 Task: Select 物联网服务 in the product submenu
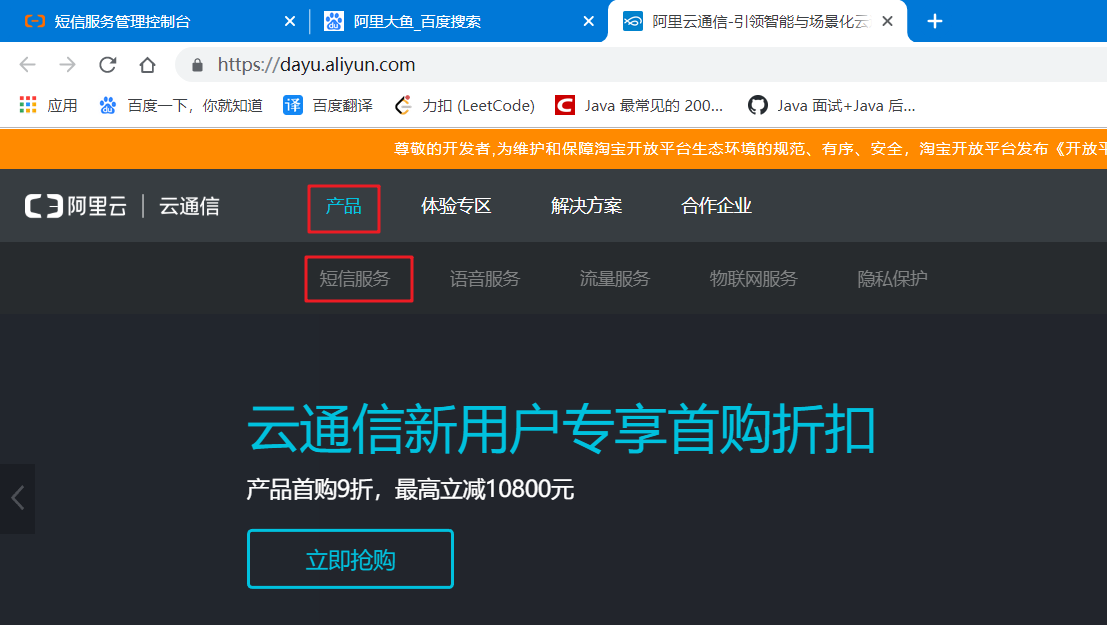pyautogui.click(x=753, y=279)
